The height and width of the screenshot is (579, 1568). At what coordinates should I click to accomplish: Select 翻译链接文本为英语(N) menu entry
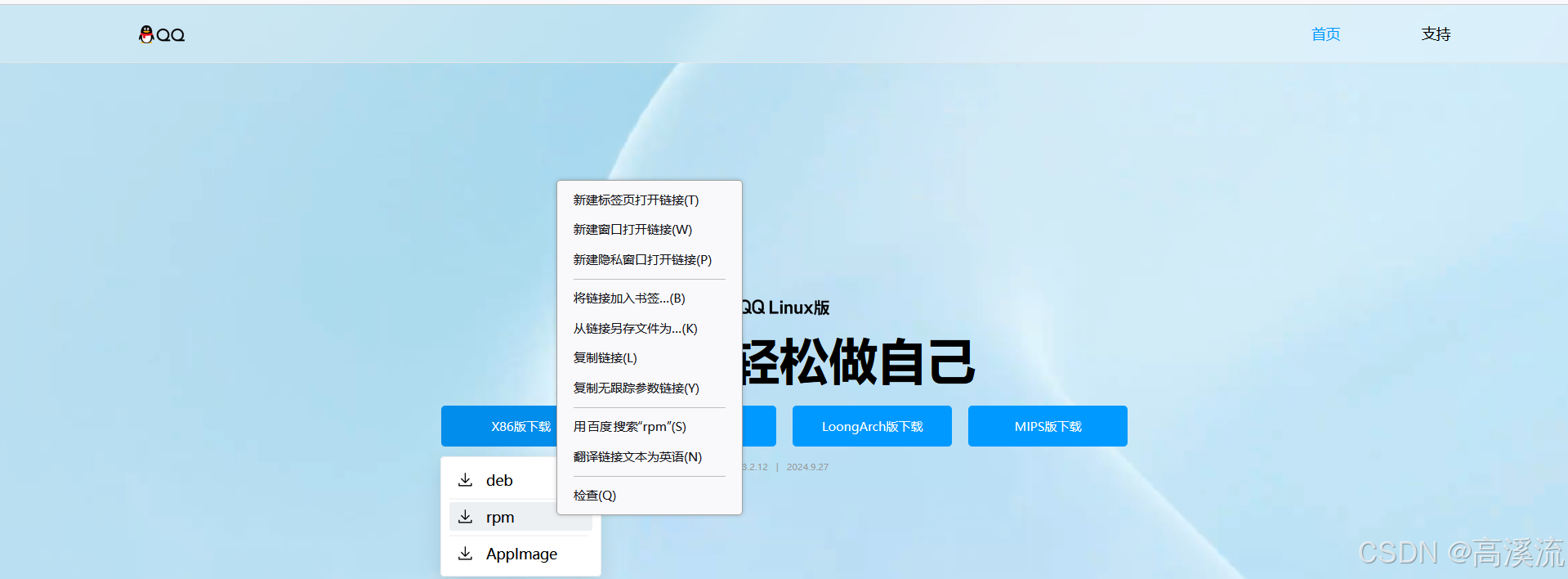650,457
